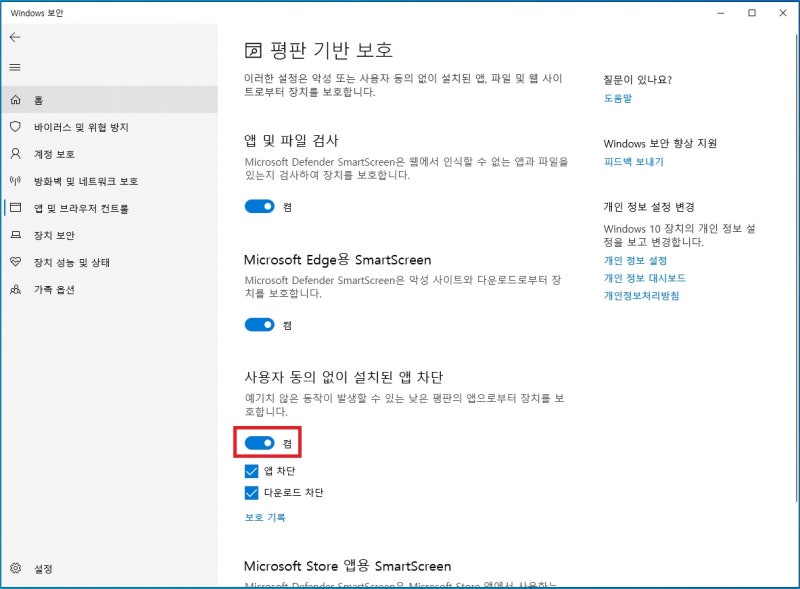Screen dimensions: 800x589
Task: Open the 개인 정보 설정 link
Action: (635, 260)
